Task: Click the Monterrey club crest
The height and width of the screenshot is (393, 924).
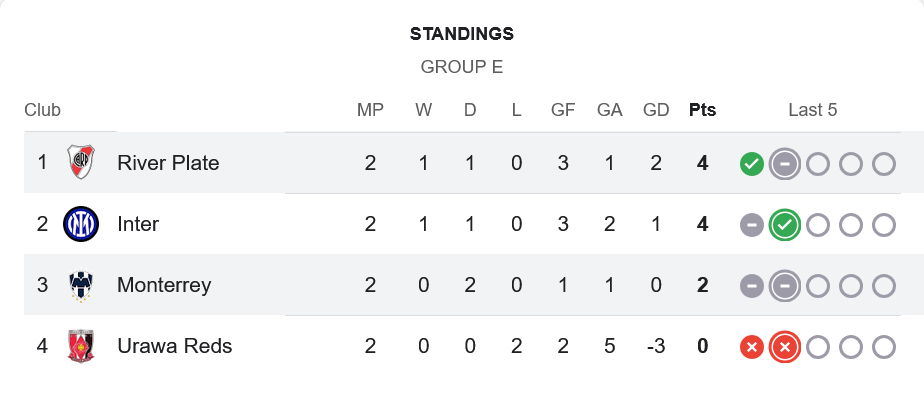Action: [81, 286]
